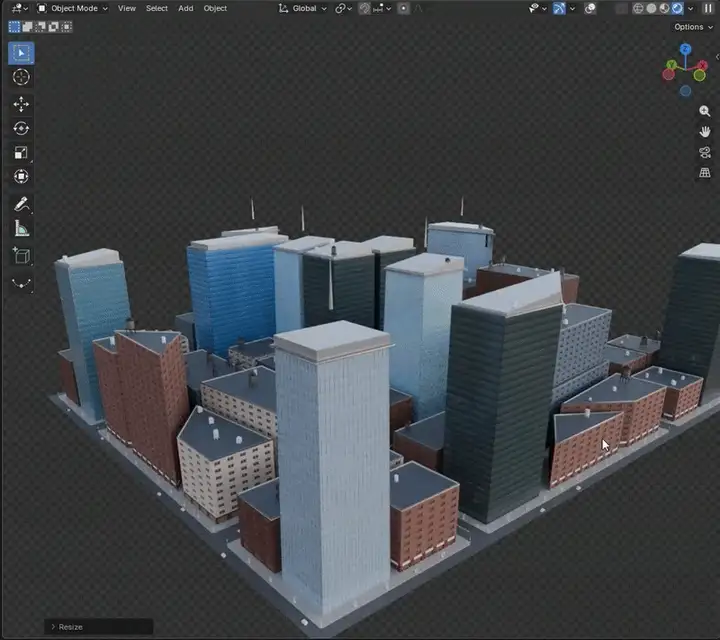The width and height of the screenshot is (720, 640).
Task: Pick the Measure tool
Action: pos(21,228)
